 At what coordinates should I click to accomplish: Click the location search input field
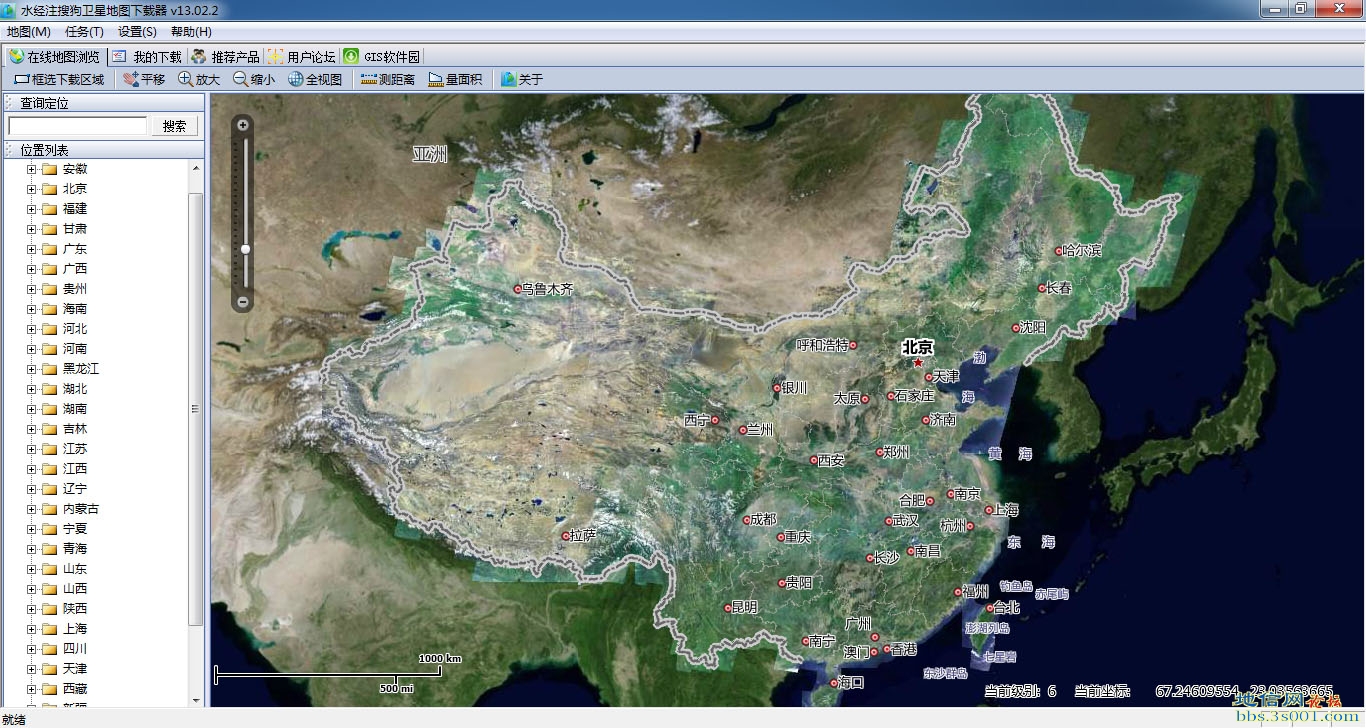(78, 126)
